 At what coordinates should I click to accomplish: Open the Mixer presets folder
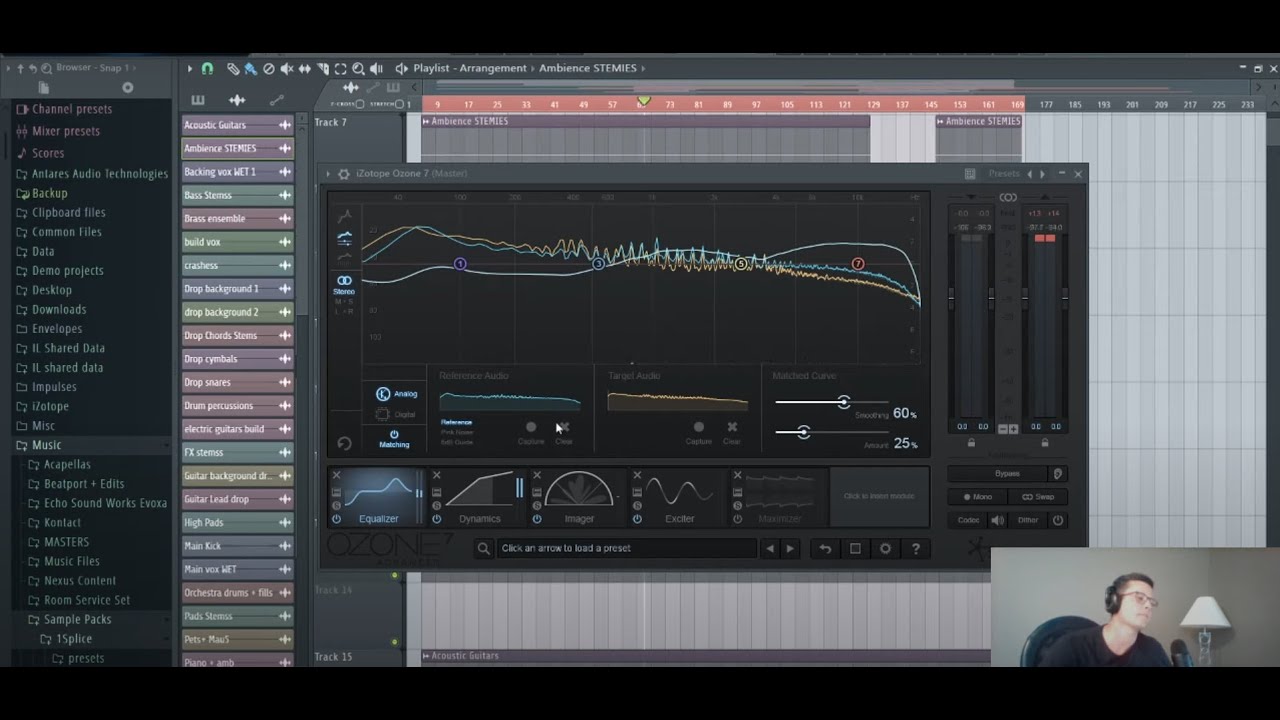tap(66, 131)
